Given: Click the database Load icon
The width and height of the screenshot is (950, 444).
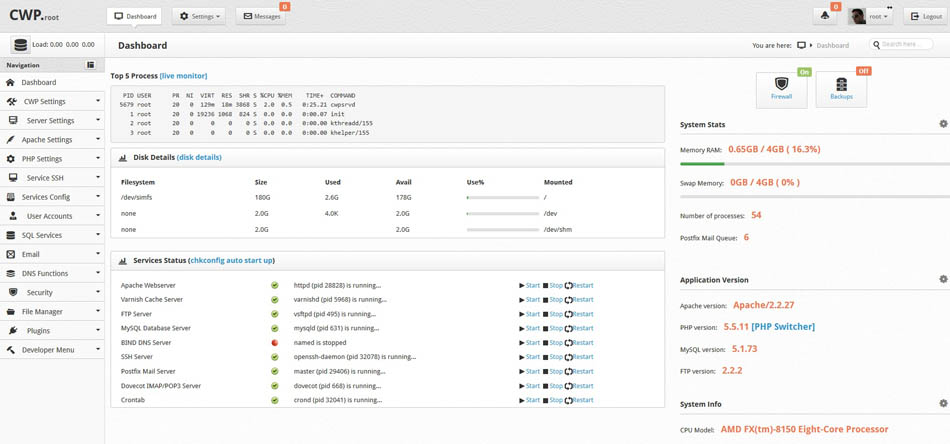Looking at the screenshot, I should 20,45.
